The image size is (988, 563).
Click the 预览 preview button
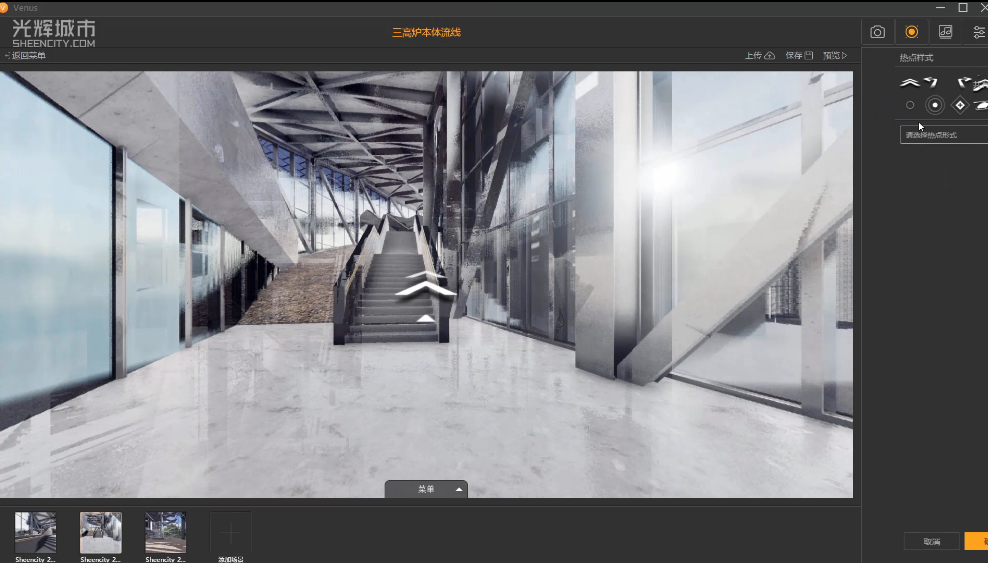[x=835, y=56]
